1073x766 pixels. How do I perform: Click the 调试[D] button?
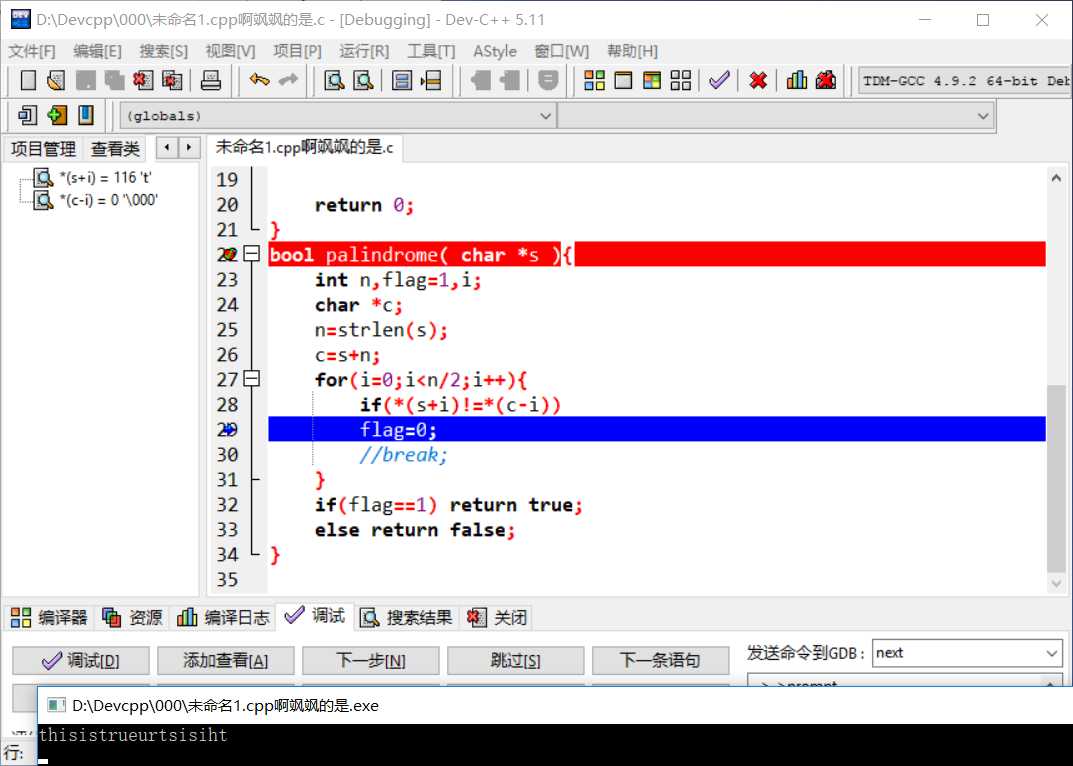(81, 661)
